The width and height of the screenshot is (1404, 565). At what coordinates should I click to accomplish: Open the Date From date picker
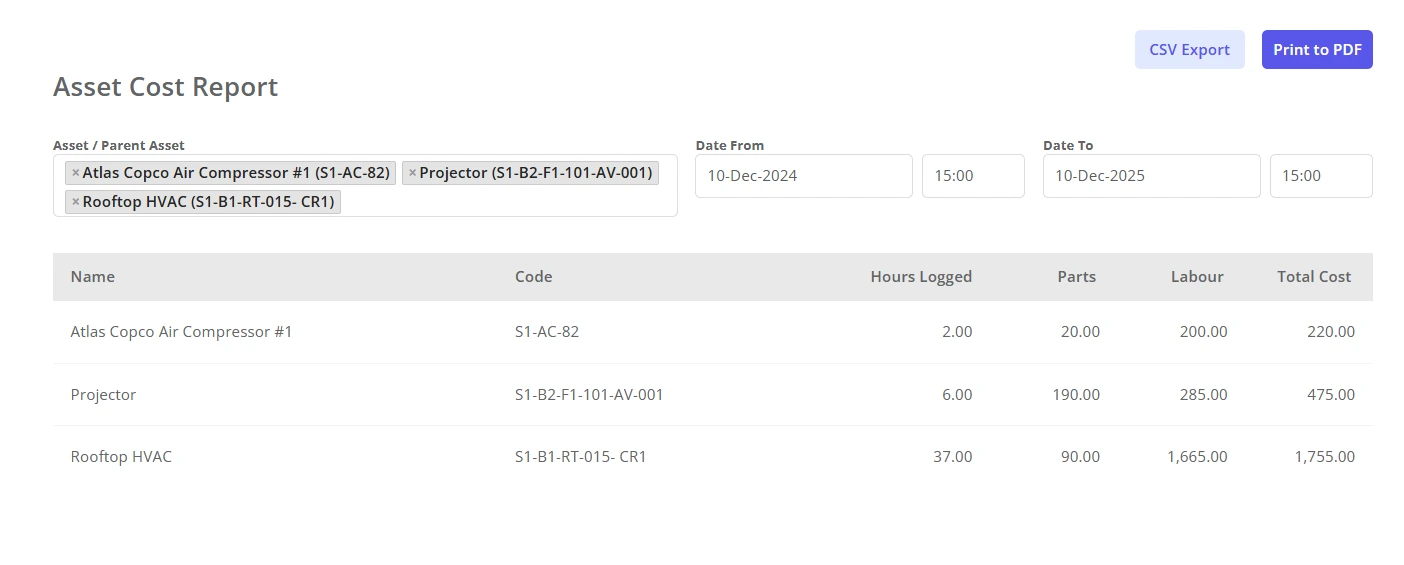pyautogui.click(x=804, y=176)
